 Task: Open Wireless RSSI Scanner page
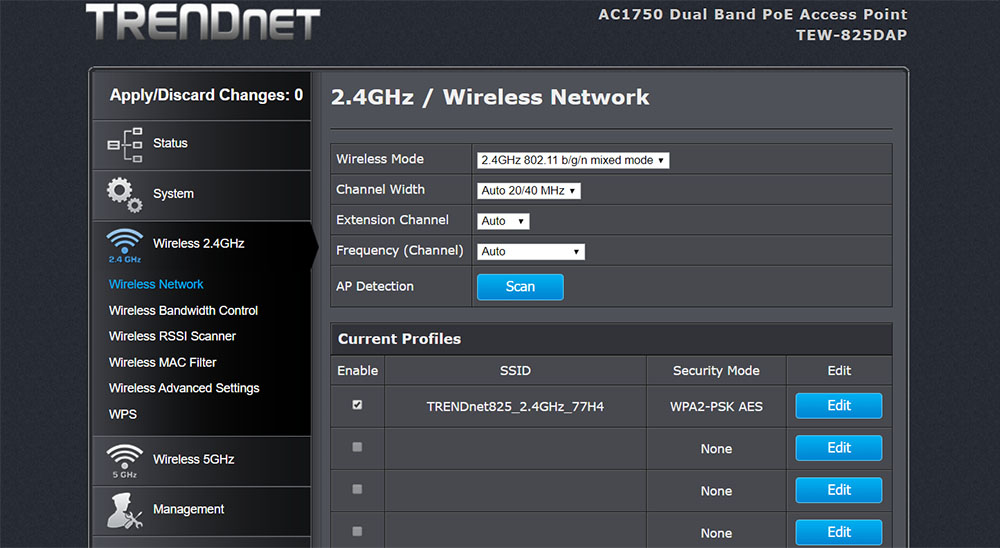172,336
